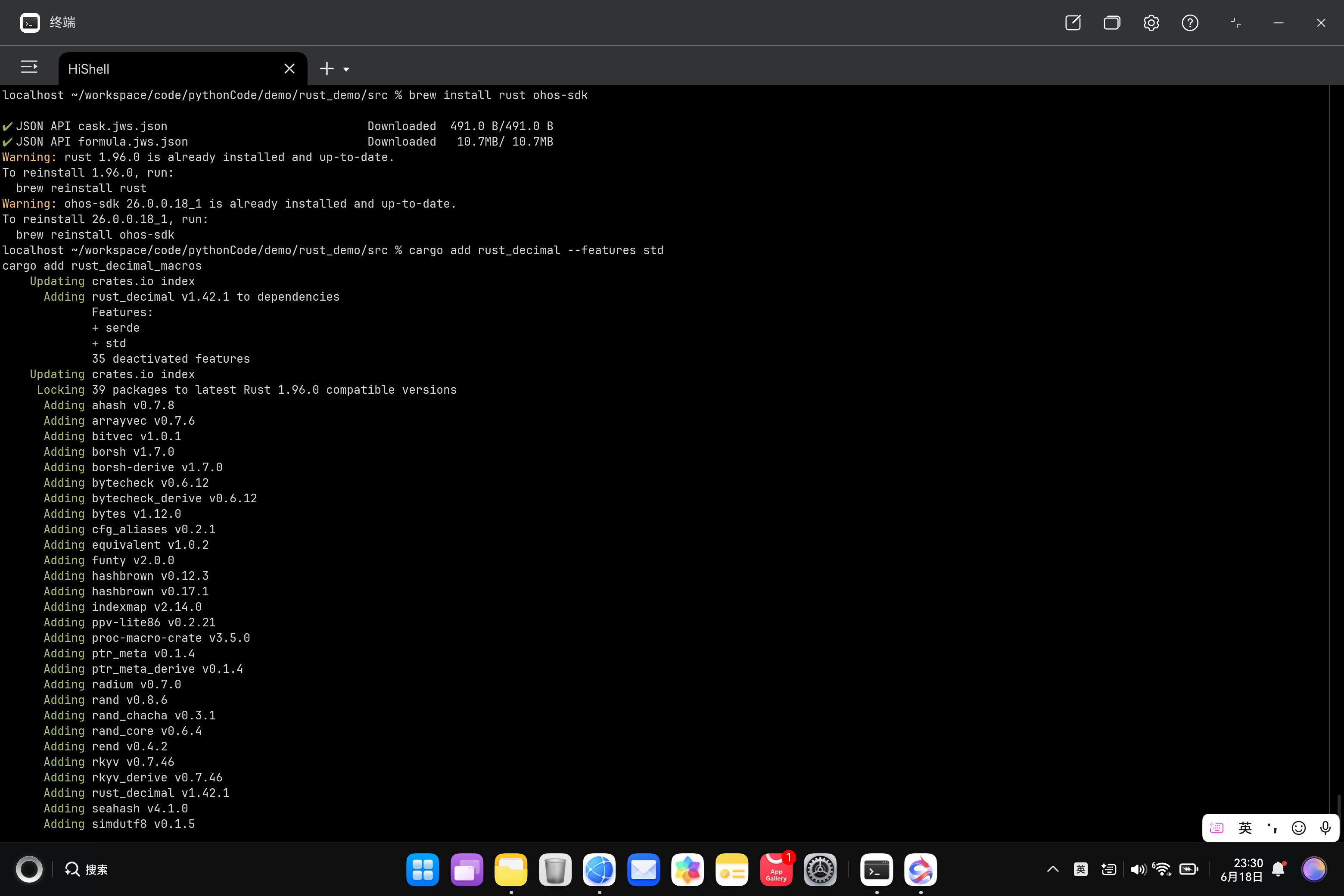Click the terminal app icon in title bar
The width and height of the screenshot is (1344, 896).
click(x=30, y=23)
